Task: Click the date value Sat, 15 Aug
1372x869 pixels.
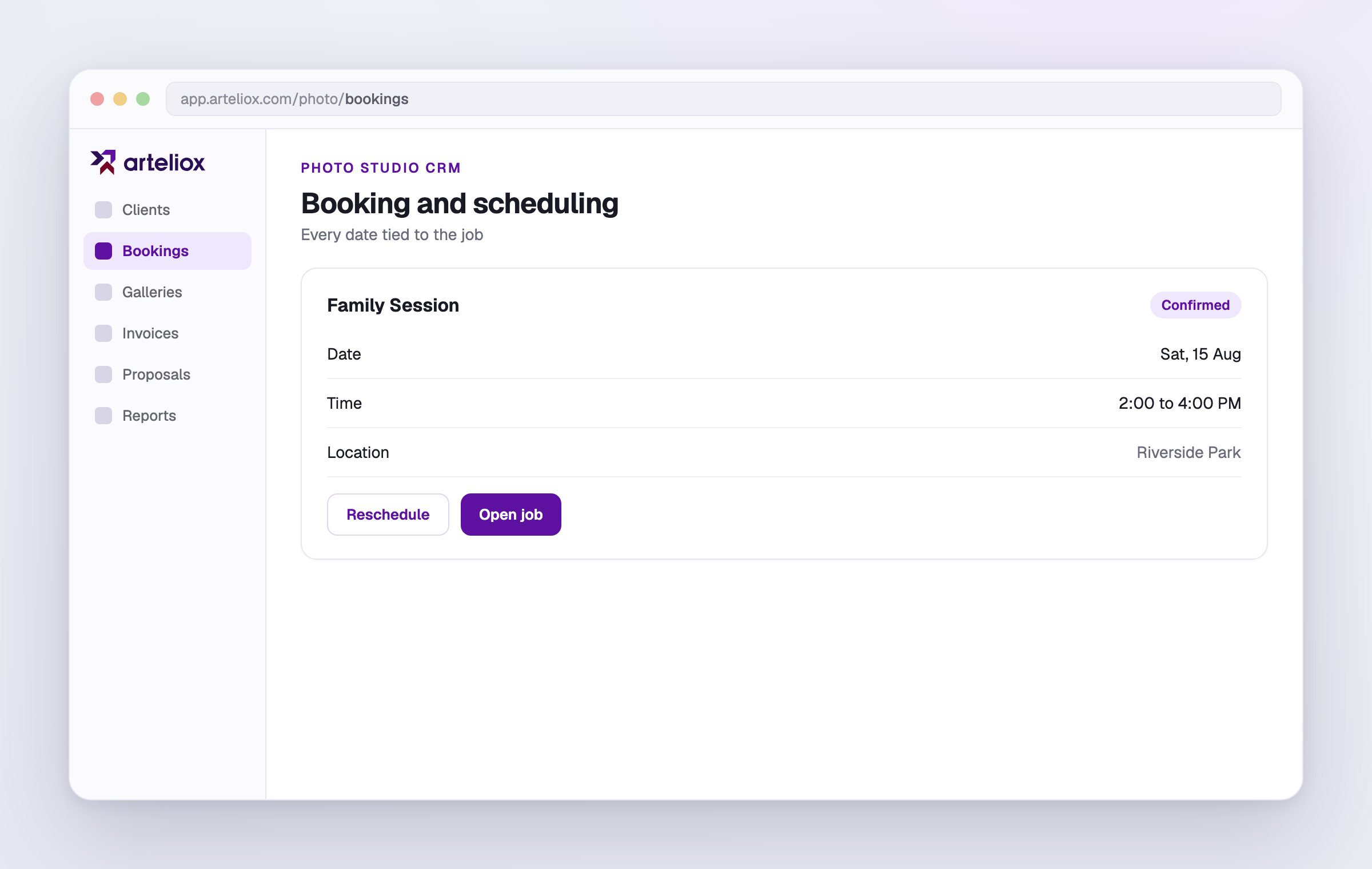Action: [x=1200, y=354]
